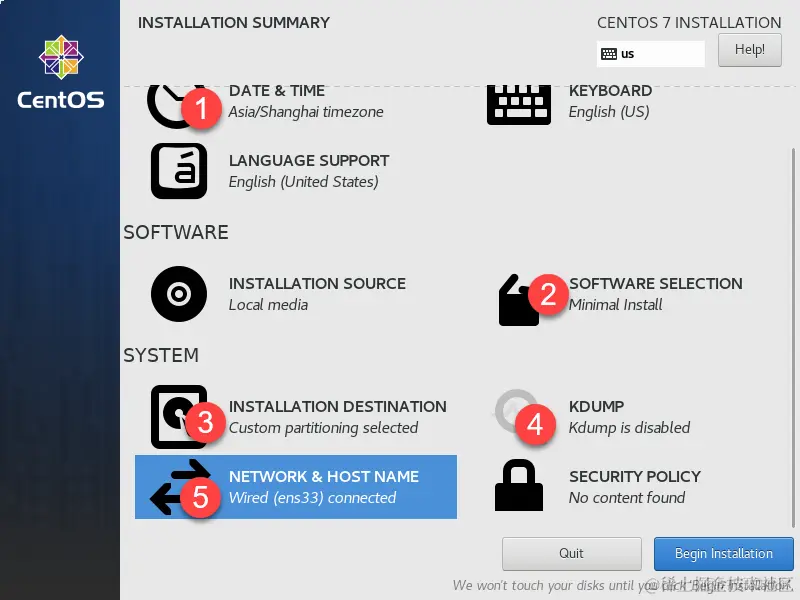Select the KDUMP heading
This screenshot has height=600, width=800.
coord(596,407)
